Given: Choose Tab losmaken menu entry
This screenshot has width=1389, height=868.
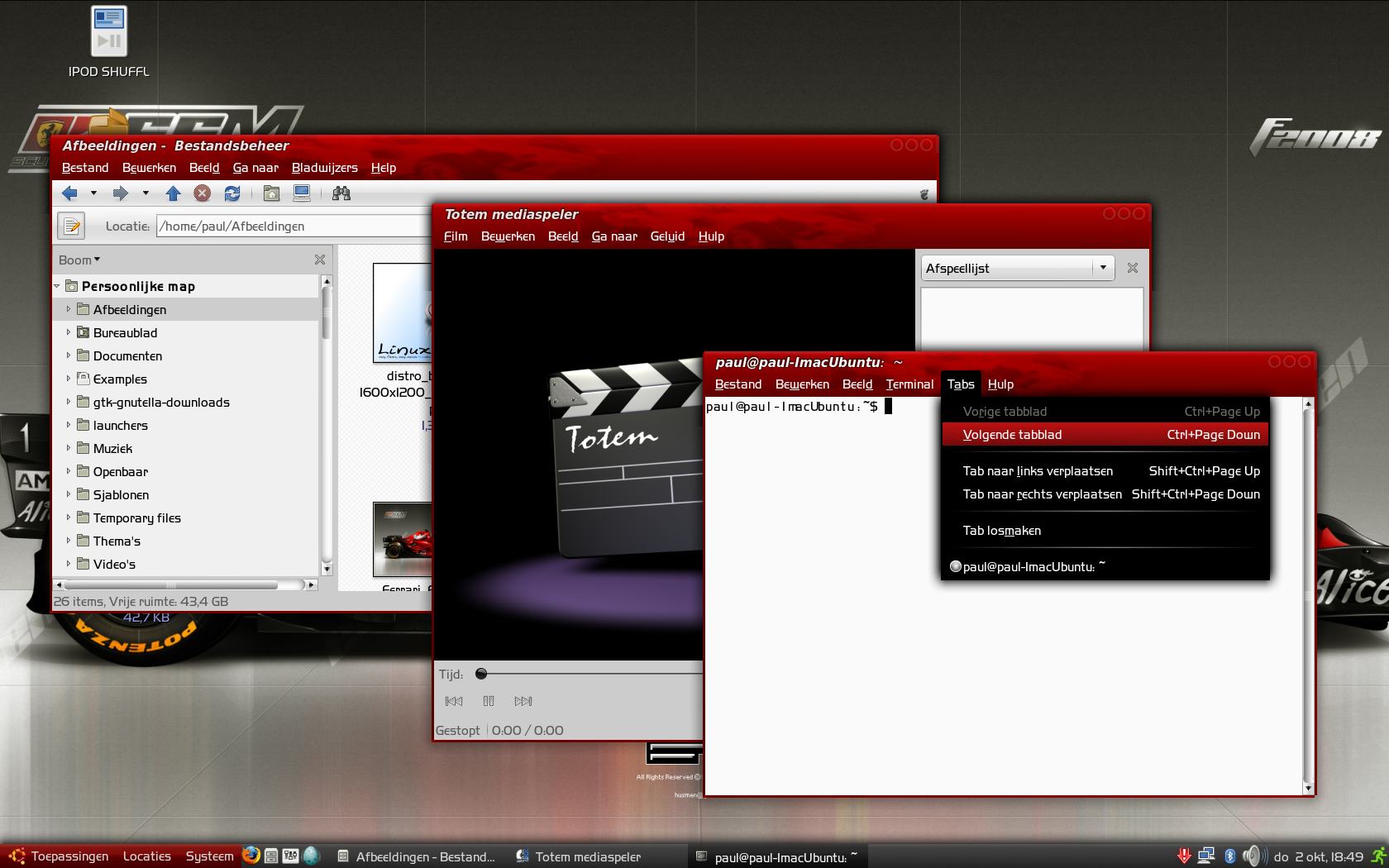Looking at the screenshot, I should point(1105,530).
